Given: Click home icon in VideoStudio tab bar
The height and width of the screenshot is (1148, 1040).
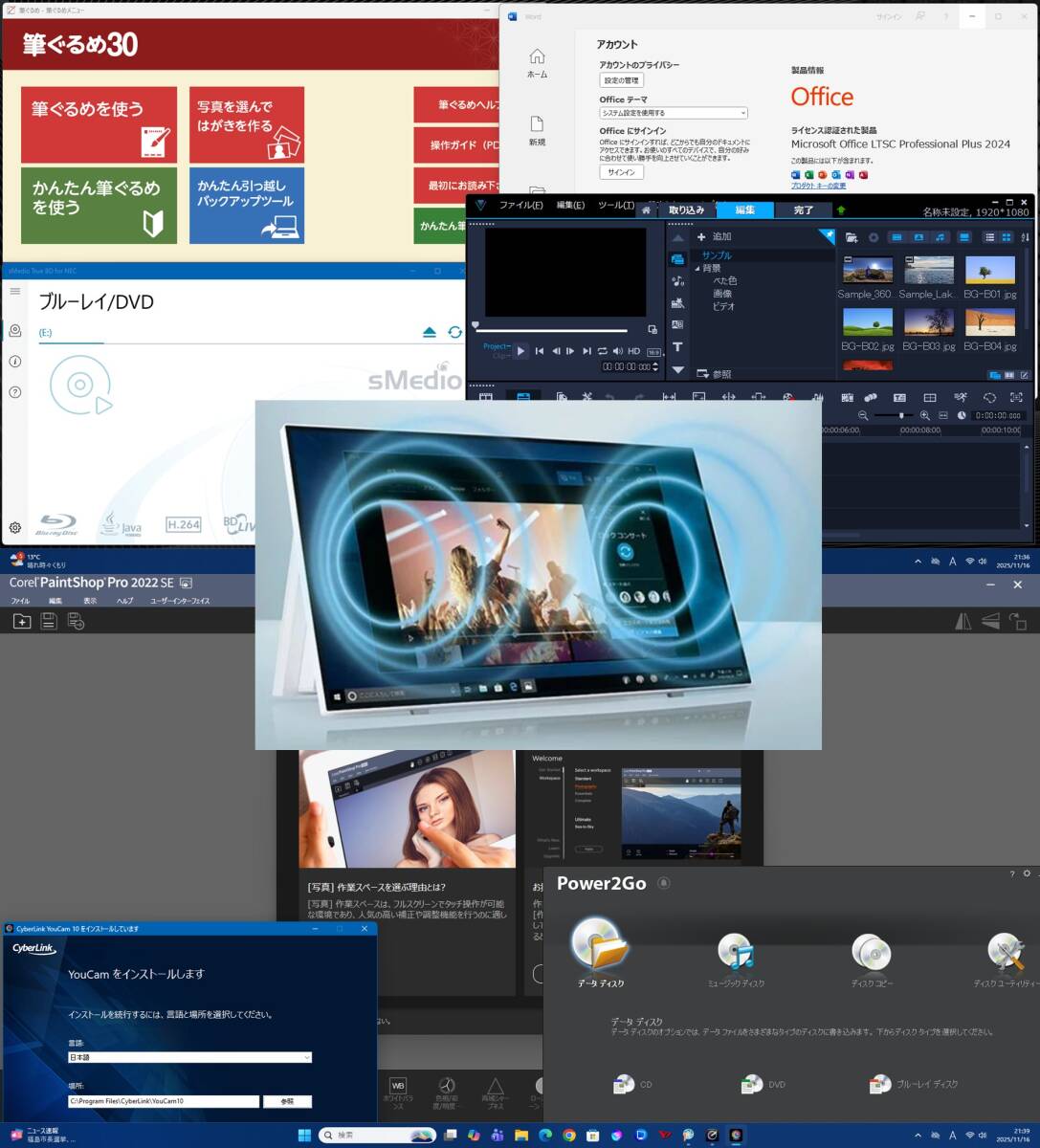Looking at the screenshot, I should [648, 210].
